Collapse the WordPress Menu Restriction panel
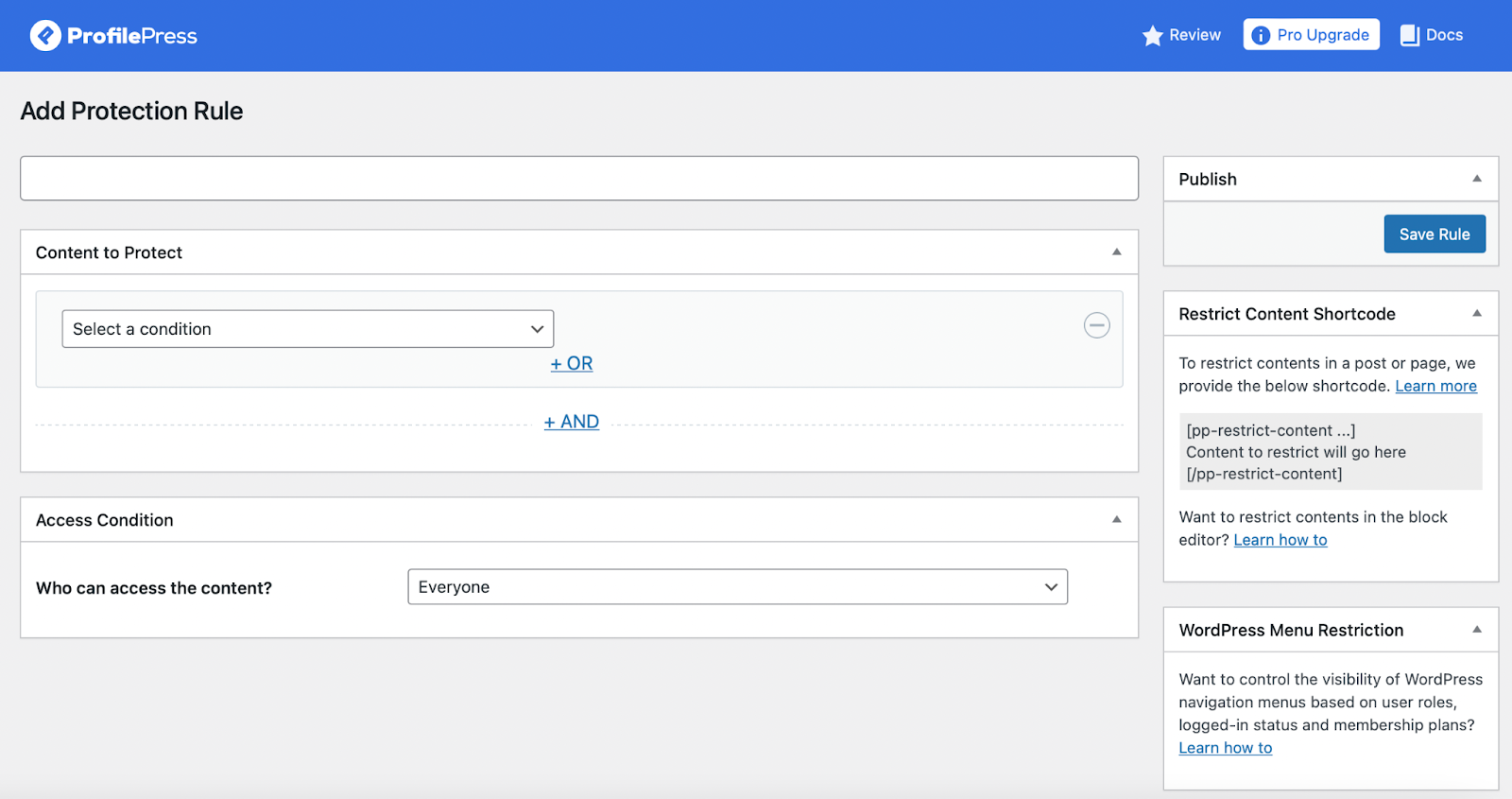 1477,630
